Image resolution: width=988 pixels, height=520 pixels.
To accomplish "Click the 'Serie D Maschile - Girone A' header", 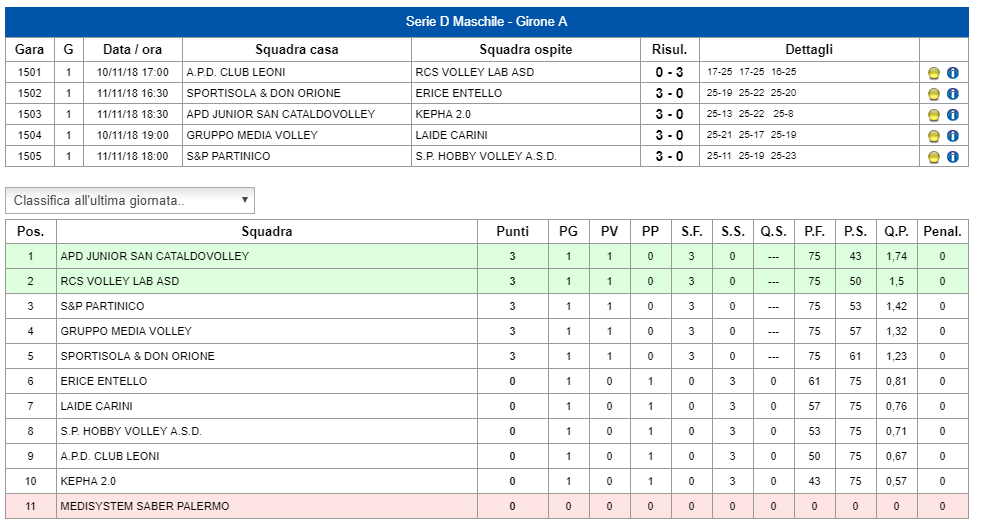I will tap(486, 21).
